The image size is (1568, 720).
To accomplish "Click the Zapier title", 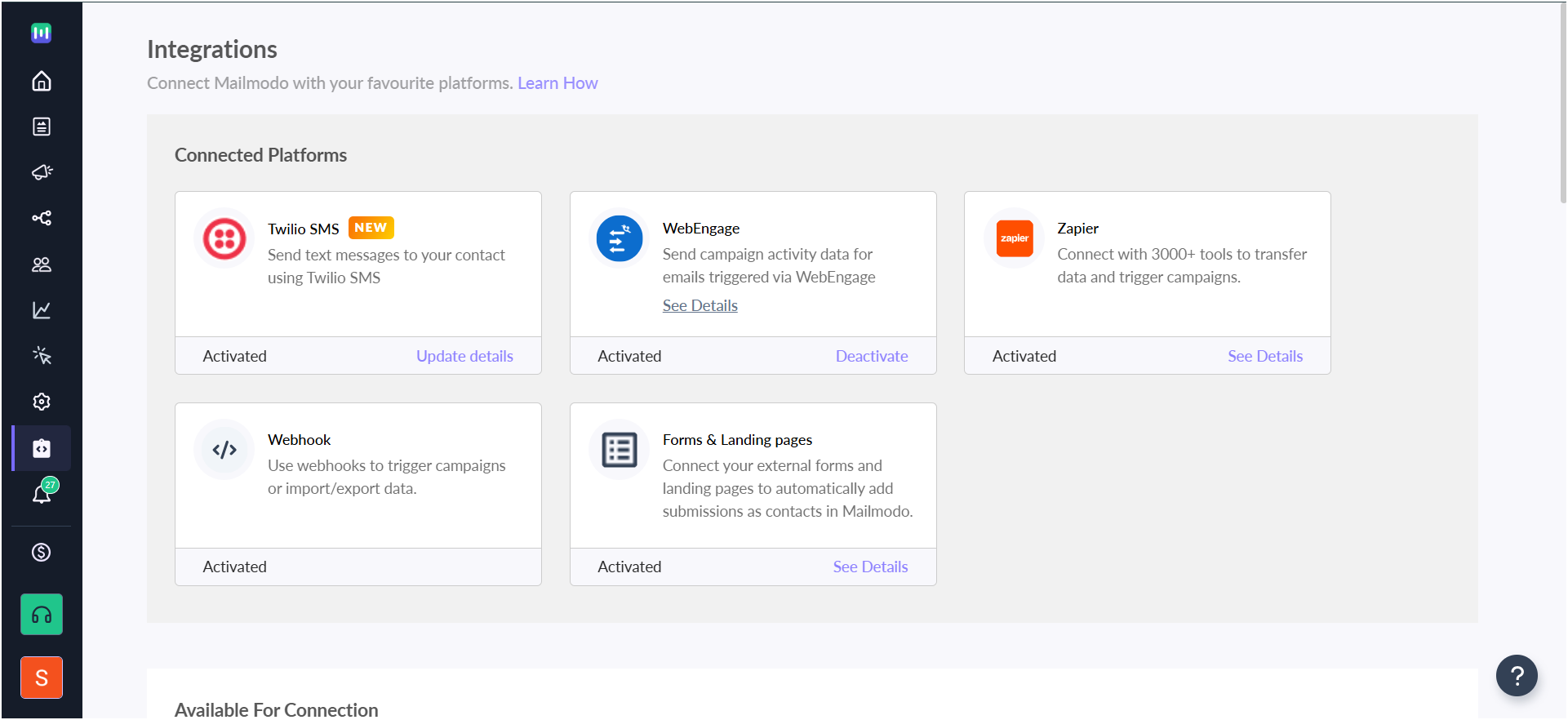I will click(x=1078, y=229).
